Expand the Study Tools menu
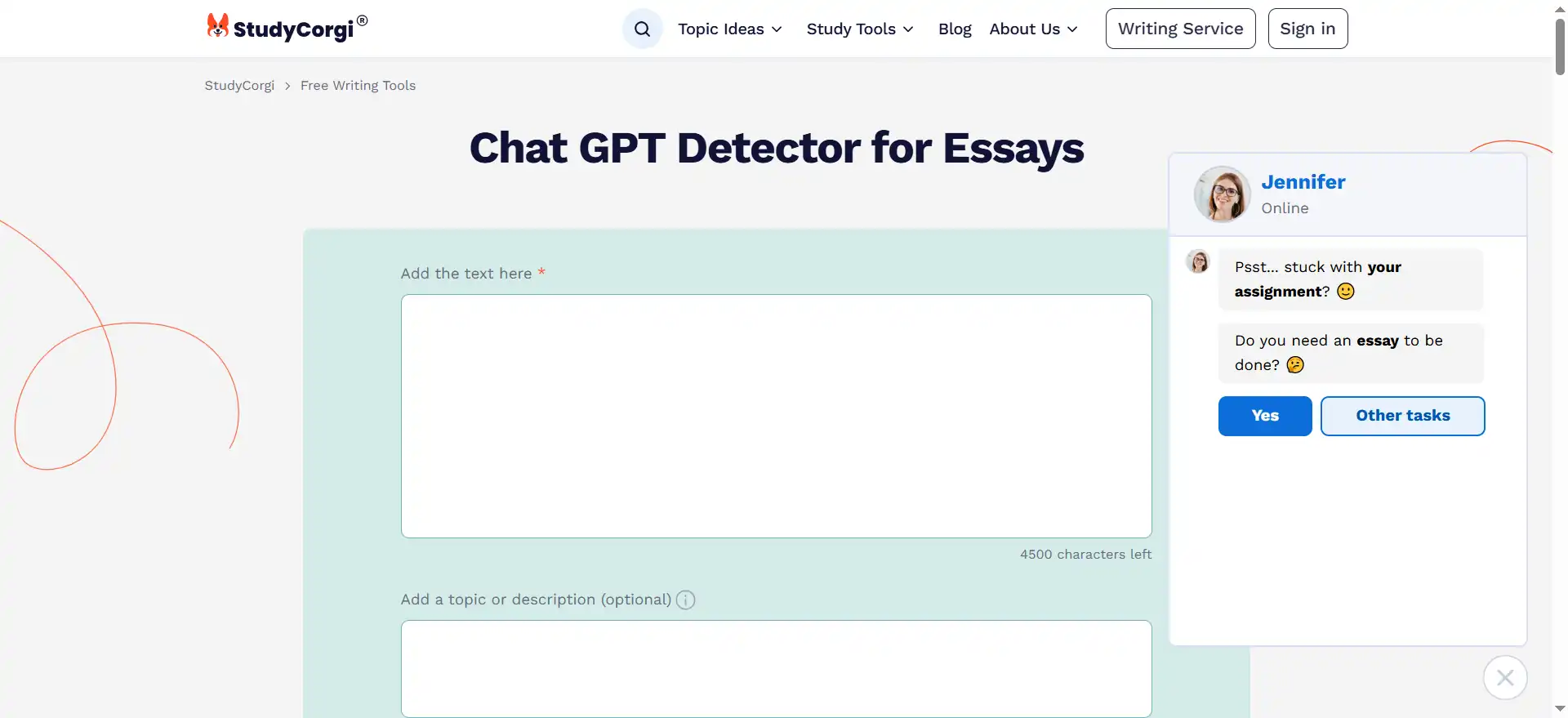1568x718 pixels. tap(860, 29)
